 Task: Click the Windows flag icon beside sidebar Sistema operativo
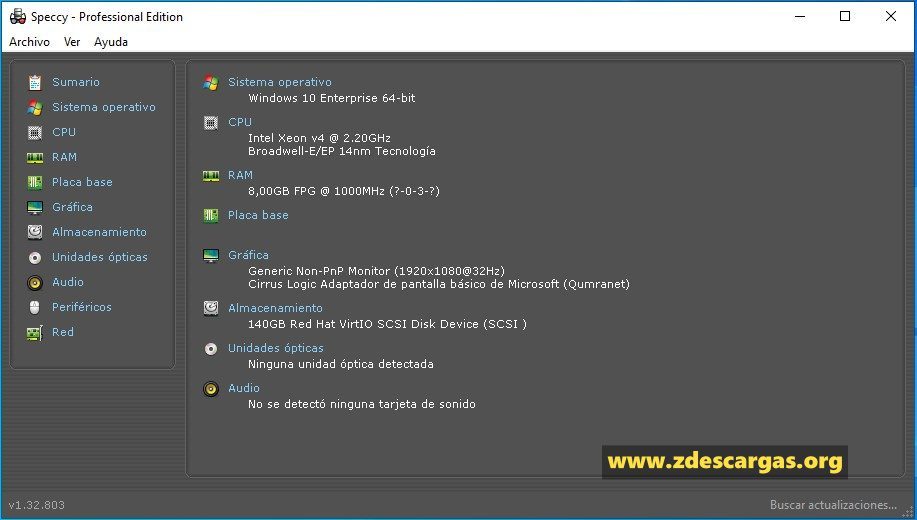(35, 108)
